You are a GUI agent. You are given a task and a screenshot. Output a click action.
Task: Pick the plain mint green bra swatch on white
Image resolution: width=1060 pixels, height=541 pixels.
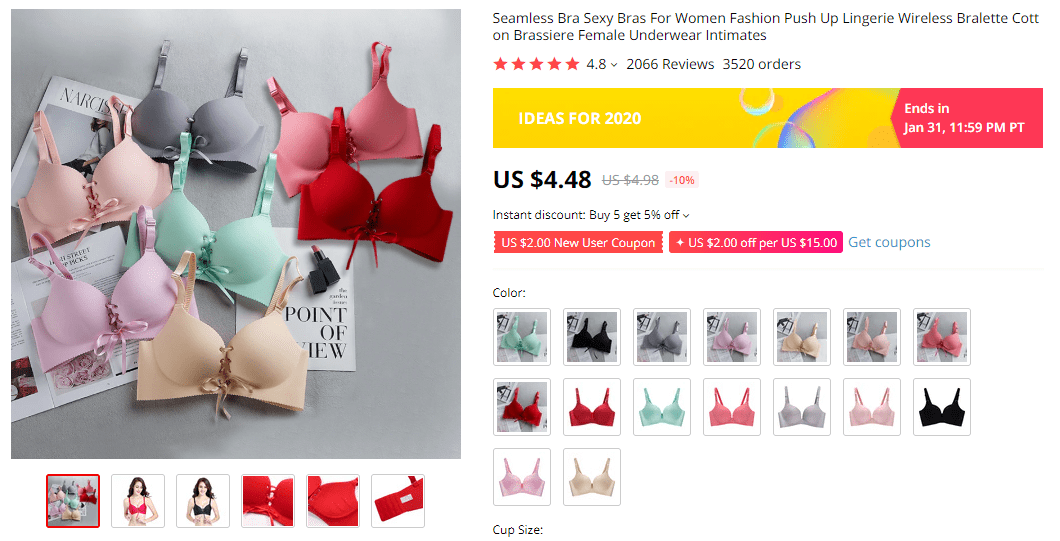click(x=661, y=406)
